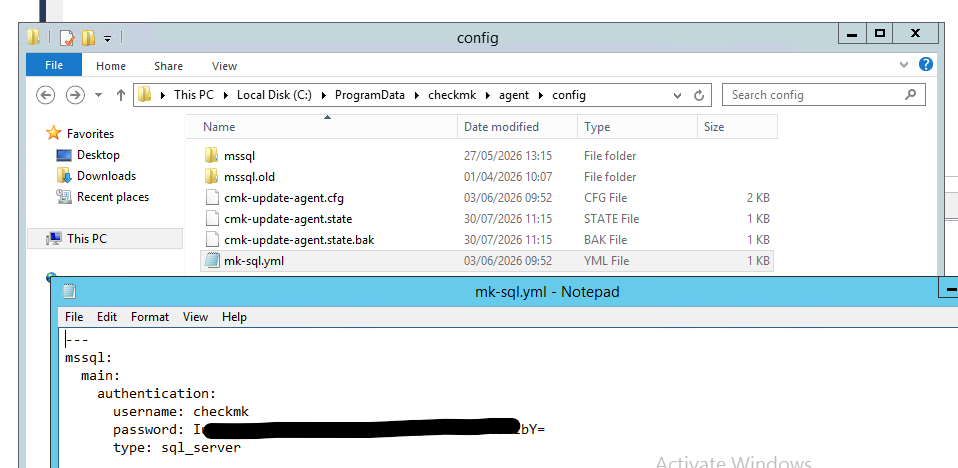Screen dimensions: 958x468
Task: Click the search magnifier icon
Action: point(910,95)
